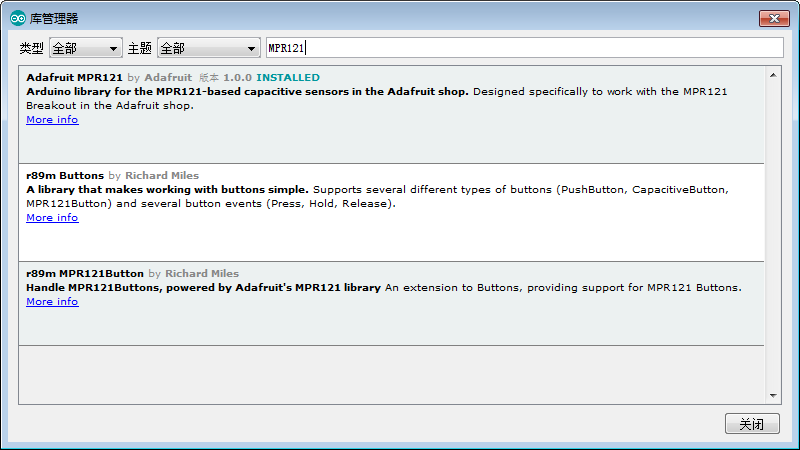Viewport: 800px width, 450px height.
Task: Close the 库管理器 window with X
Action: [774, 18]
